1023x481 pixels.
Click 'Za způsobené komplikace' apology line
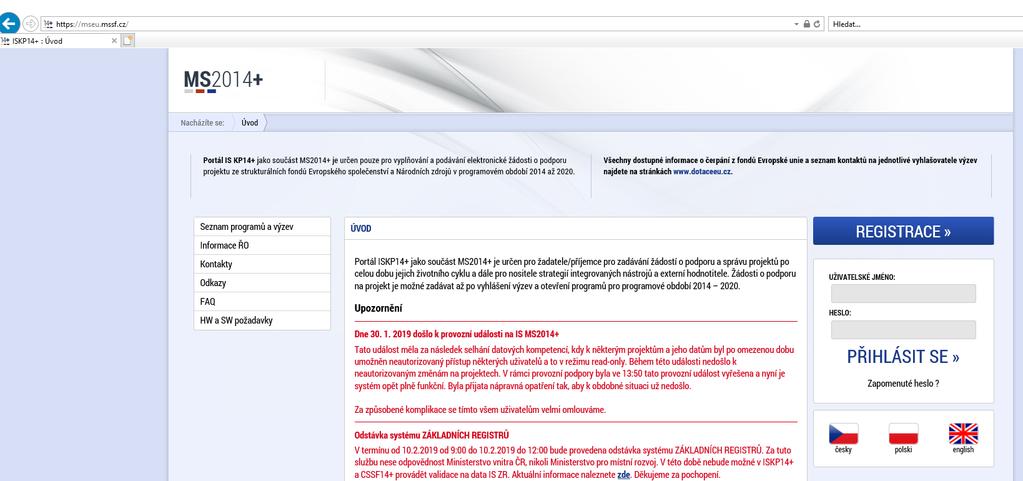tap(480, 410)
